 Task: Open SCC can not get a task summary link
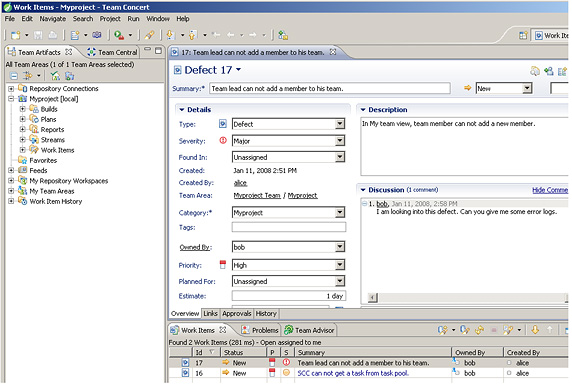pos(353,373)
